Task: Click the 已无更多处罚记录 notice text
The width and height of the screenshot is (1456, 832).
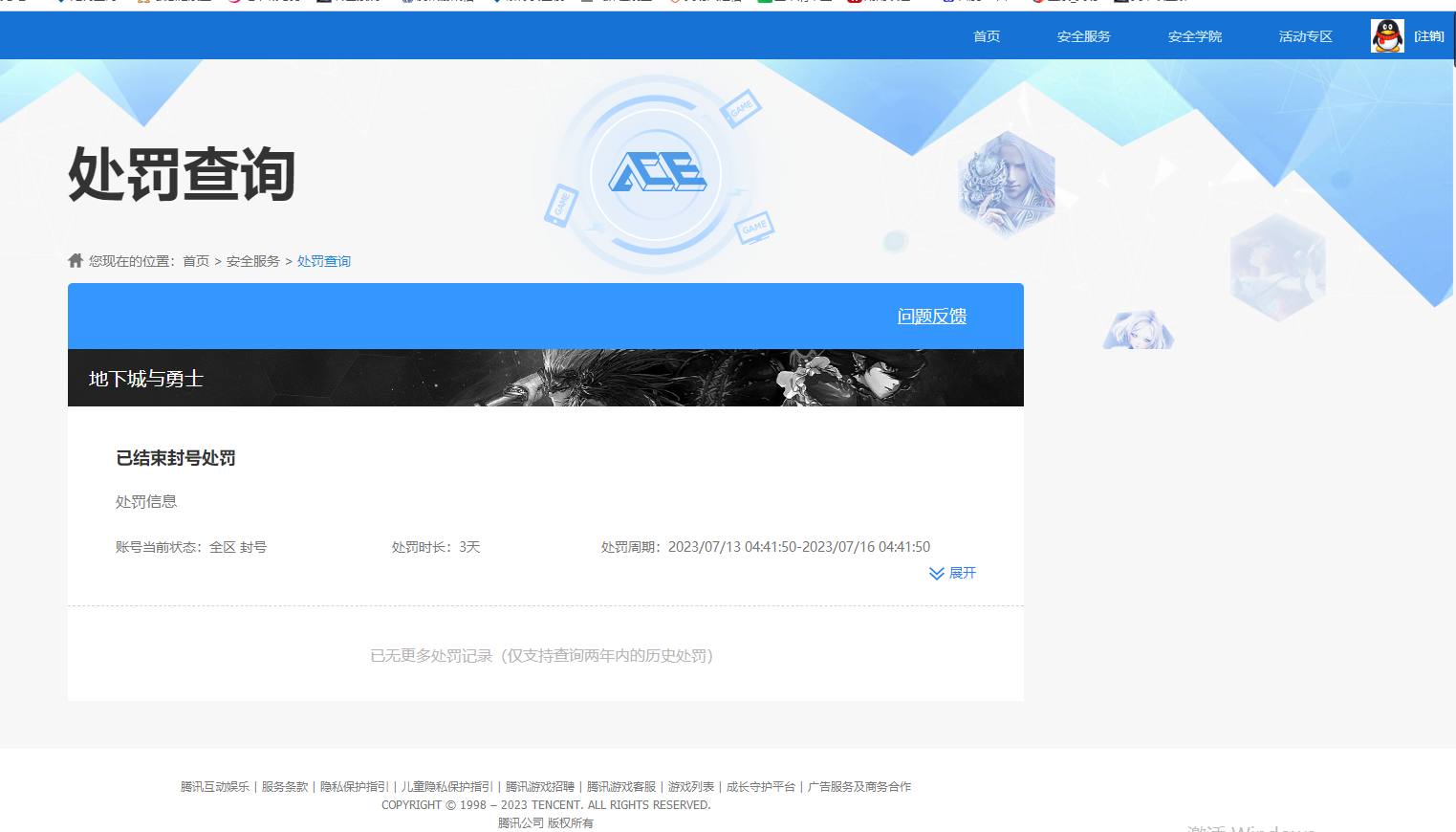Action: pyautogui.click(x=542, y=655)
